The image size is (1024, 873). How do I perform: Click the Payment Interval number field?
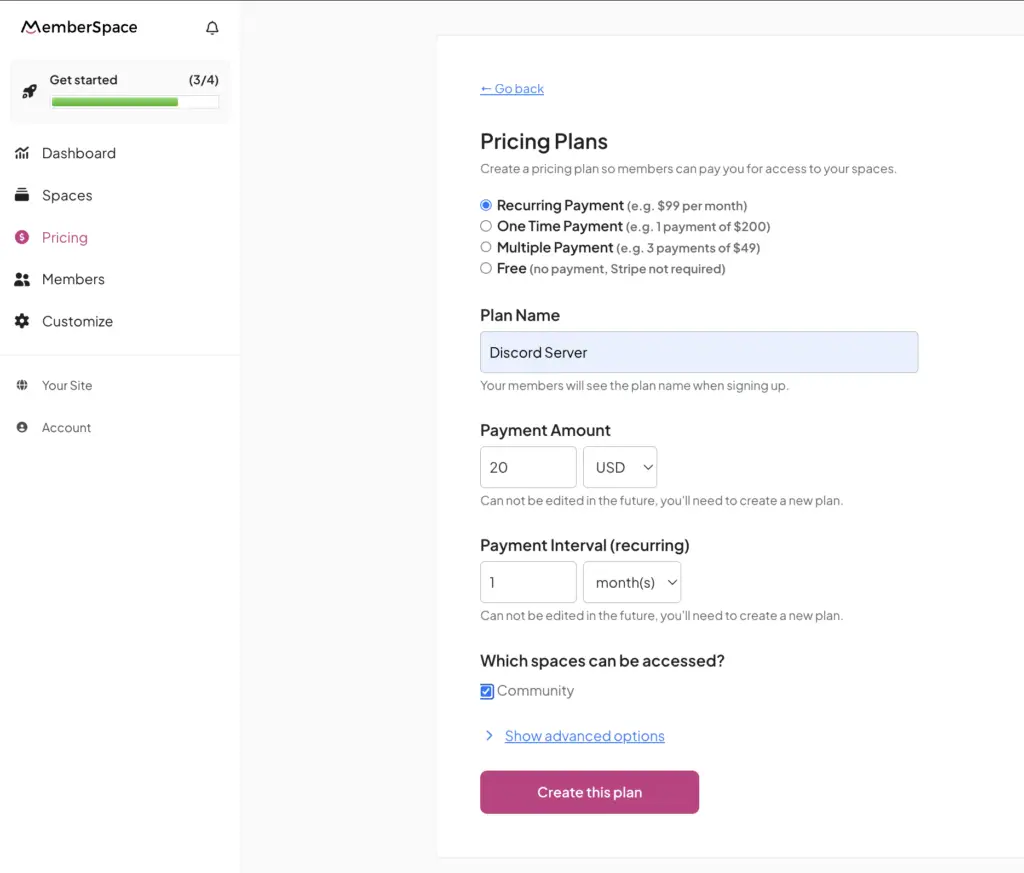528,582
